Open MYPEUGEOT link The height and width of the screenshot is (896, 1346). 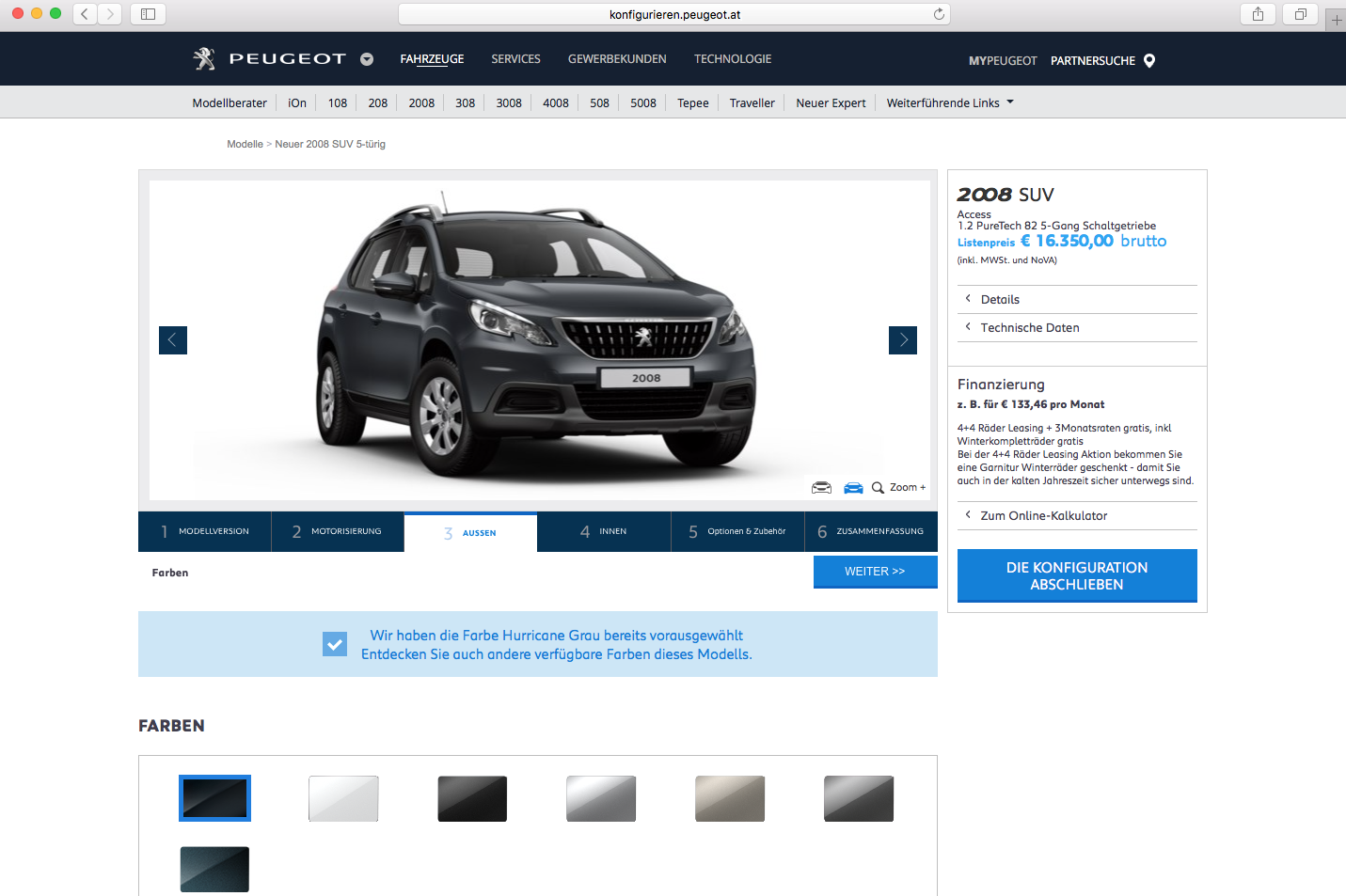click(1003, 61)
